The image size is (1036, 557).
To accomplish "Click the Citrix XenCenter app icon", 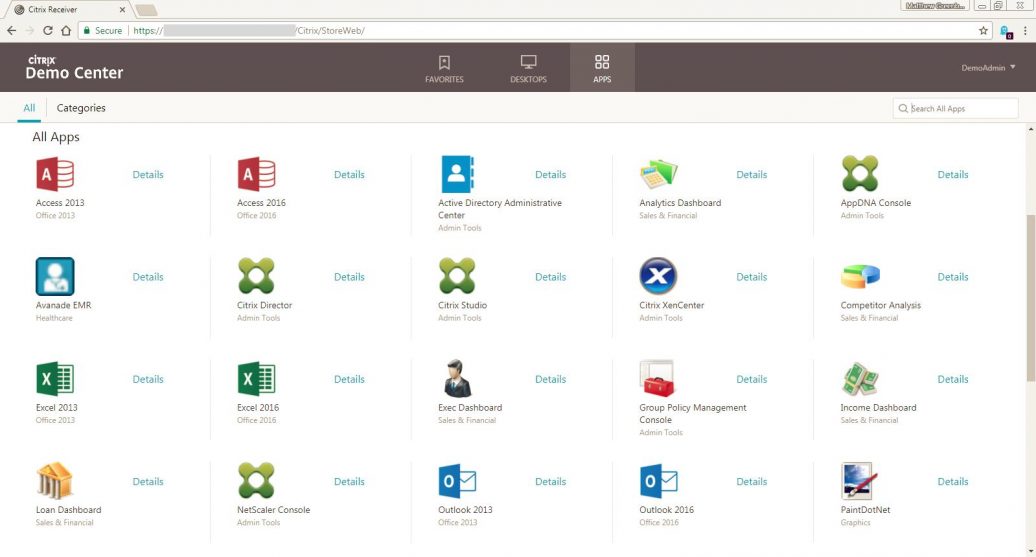I will coord(658,277).
